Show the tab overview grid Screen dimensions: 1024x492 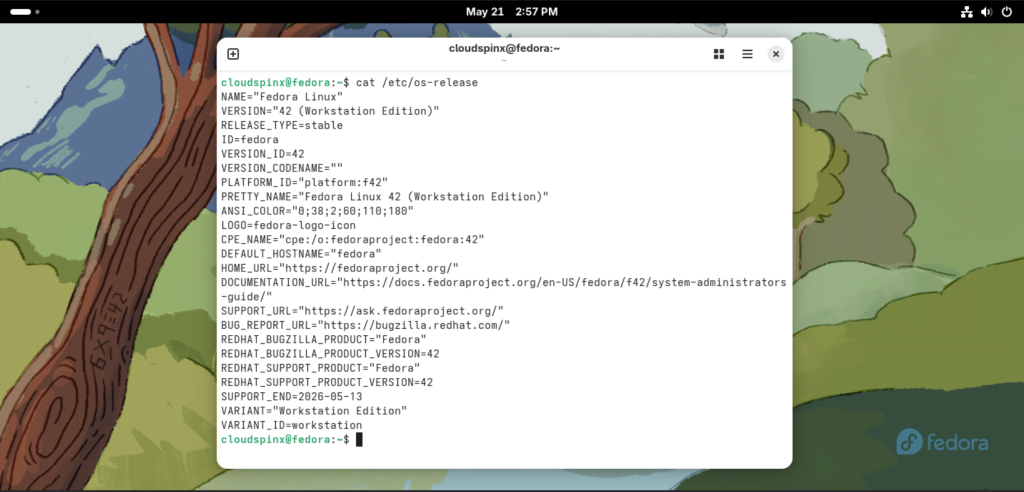click(719, 54)
